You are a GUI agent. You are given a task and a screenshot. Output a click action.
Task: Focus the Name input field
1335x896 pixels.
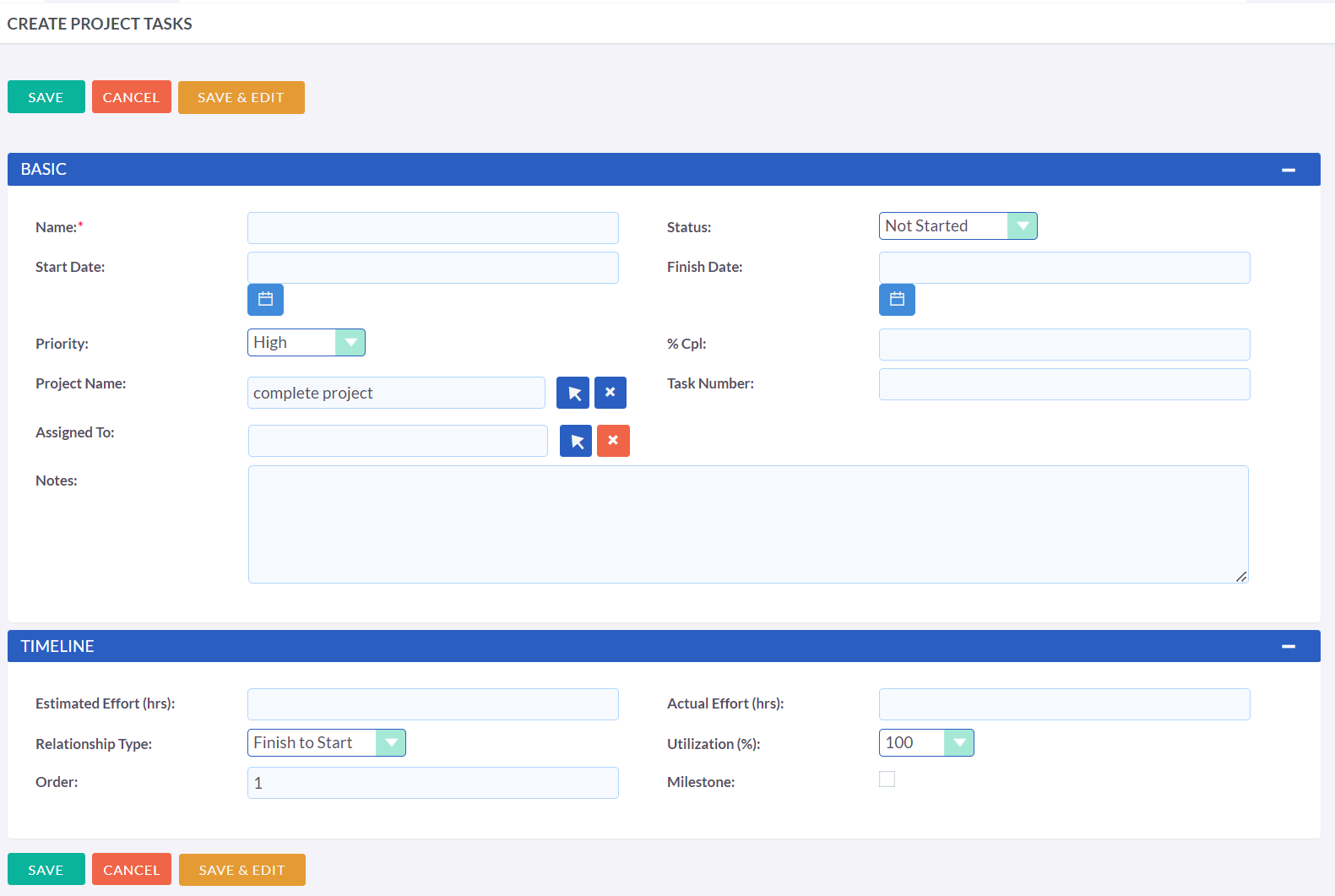432,228
